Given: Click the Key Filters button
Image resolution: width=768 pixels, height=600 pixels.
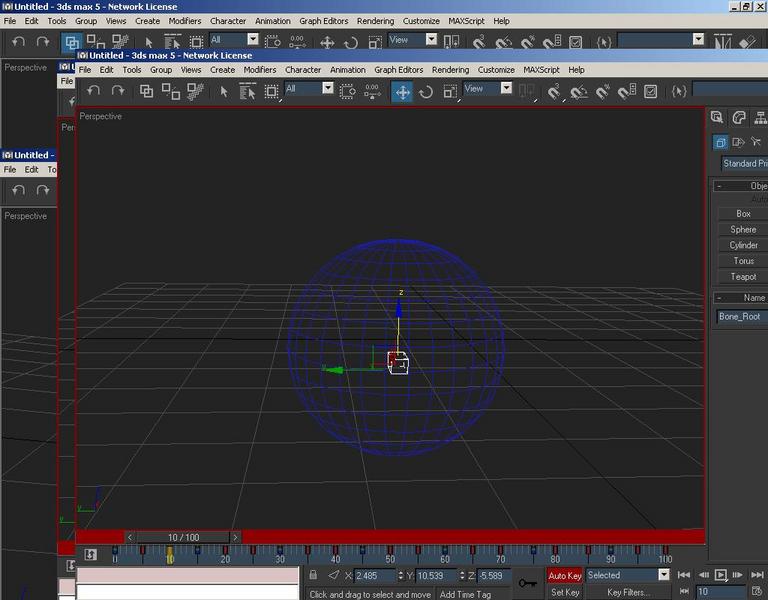Looking at the screenshot, I should tap(628, 592).
